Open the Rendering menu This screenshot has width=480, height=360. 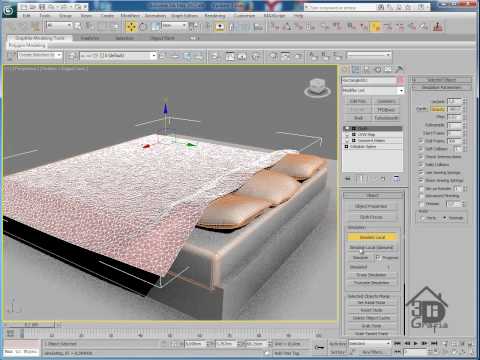point(215,16)
